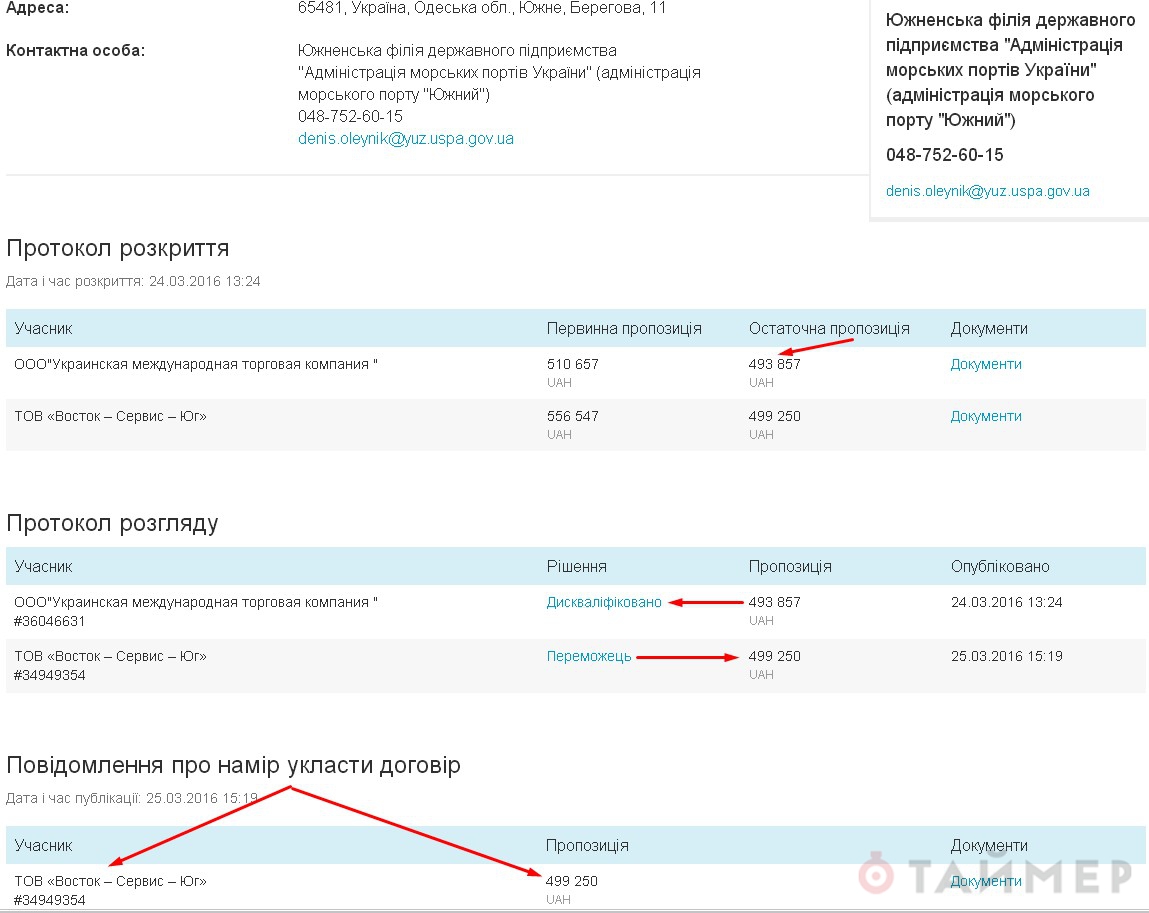Click the Повідомлення про намір укласти договір heading

233,766
